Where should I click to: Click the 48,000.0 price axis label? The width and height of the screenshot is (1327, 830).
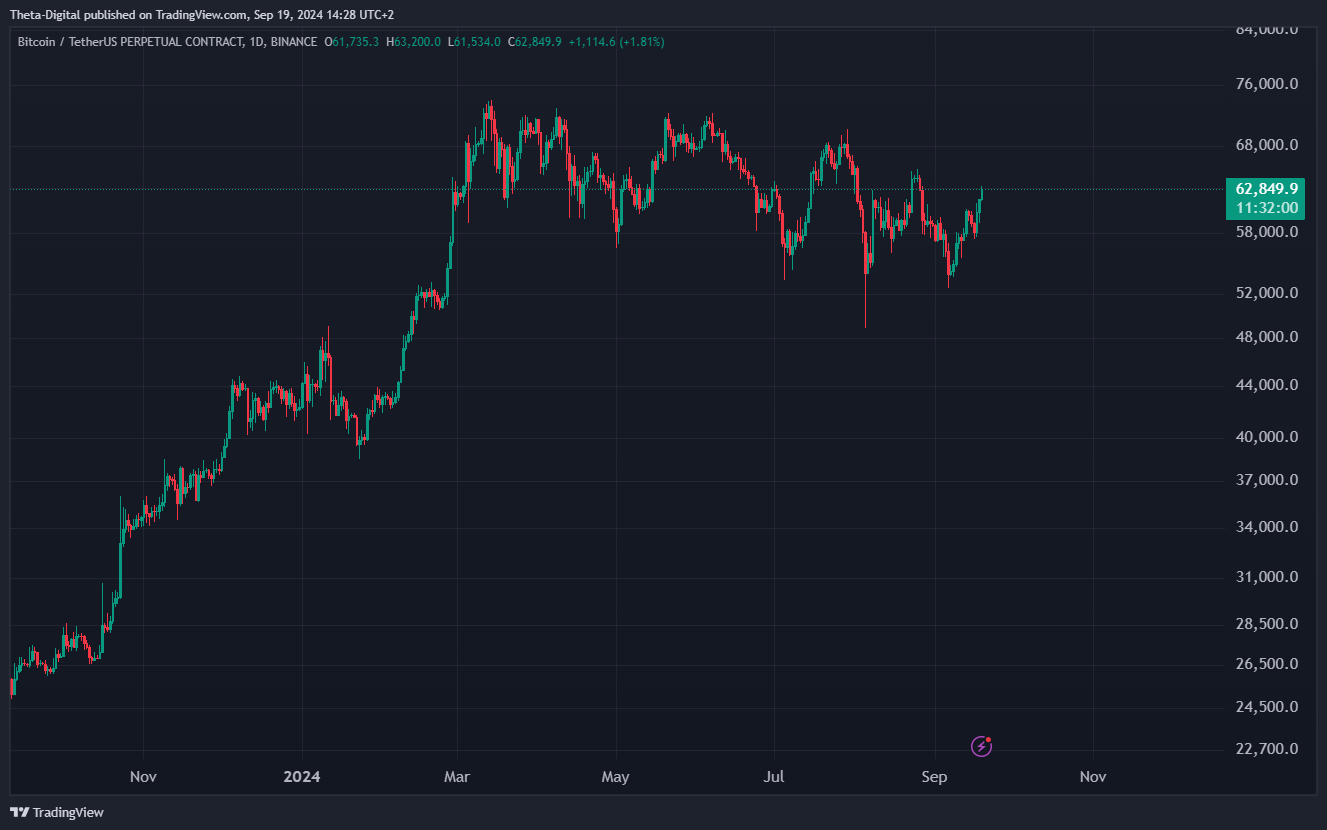1266,337
